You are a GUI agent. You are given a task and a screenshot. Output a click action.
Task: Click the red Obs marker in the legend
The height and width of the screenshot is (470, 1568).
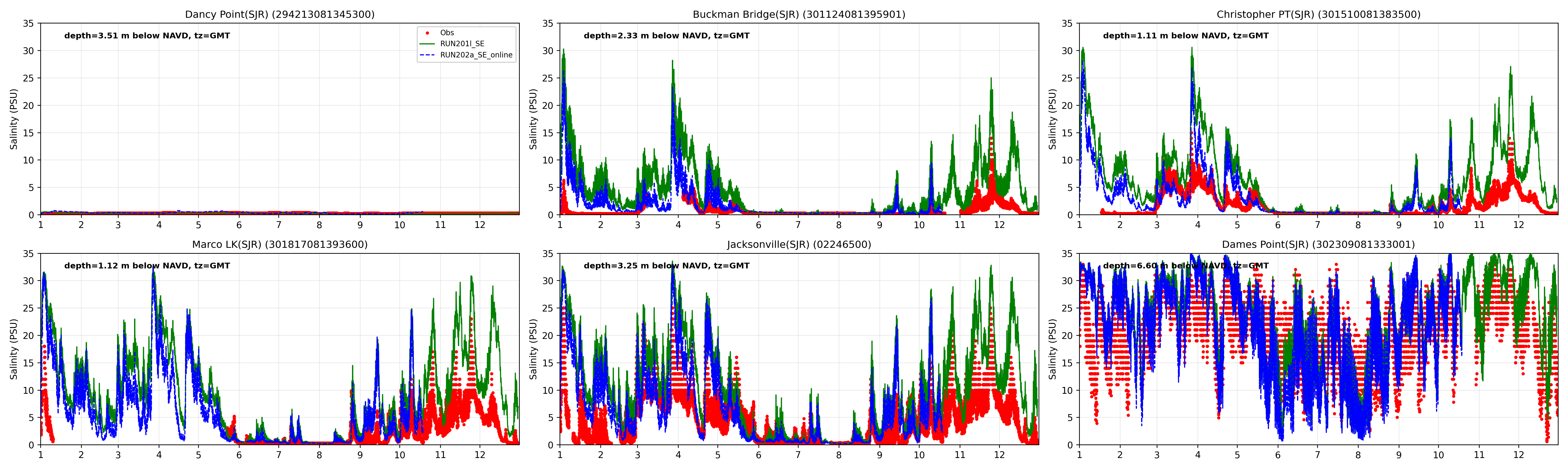[427, 33]
